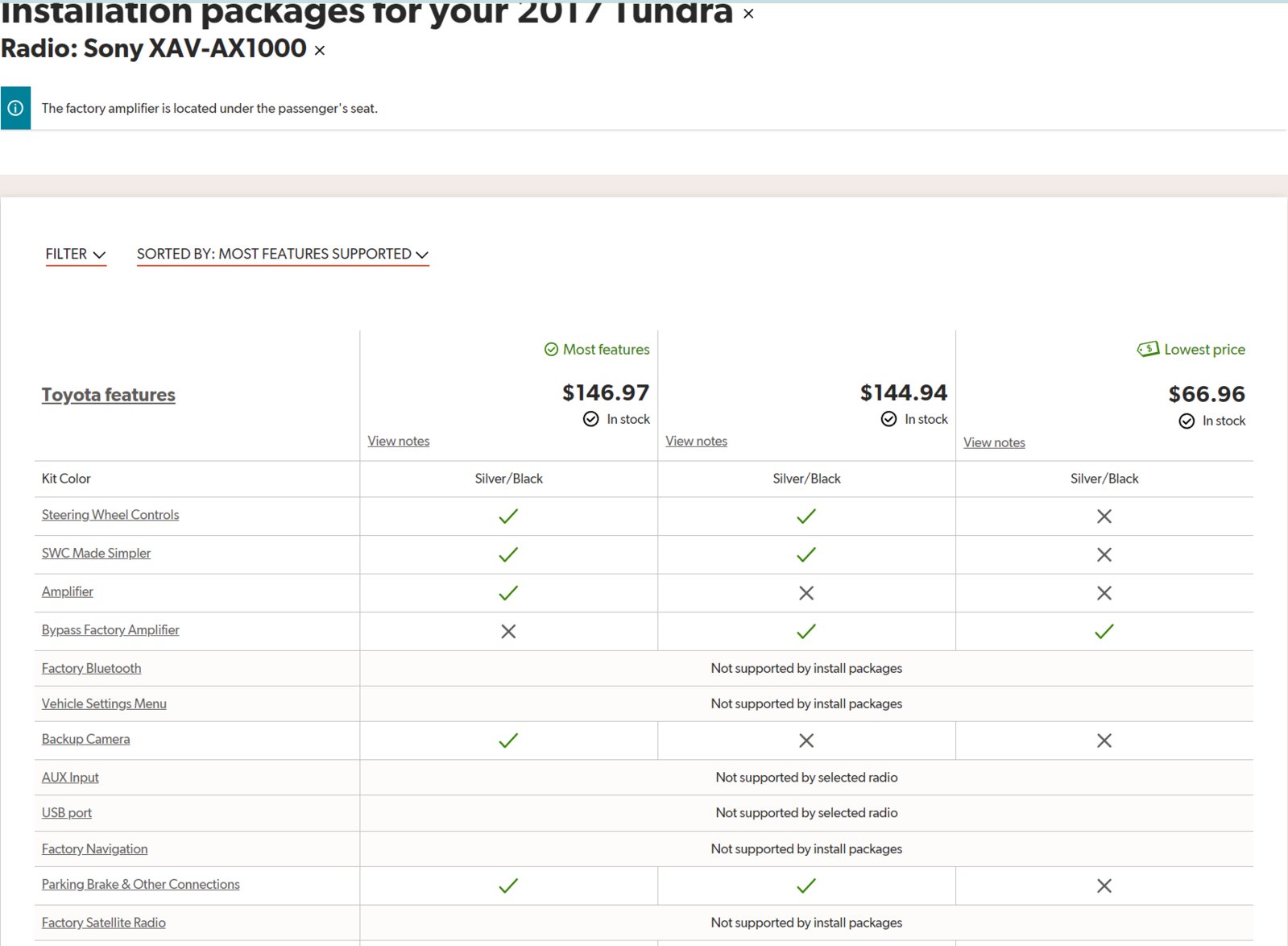
Task: View notes for the $146.97 package
Action: click(x=399, y=441)
